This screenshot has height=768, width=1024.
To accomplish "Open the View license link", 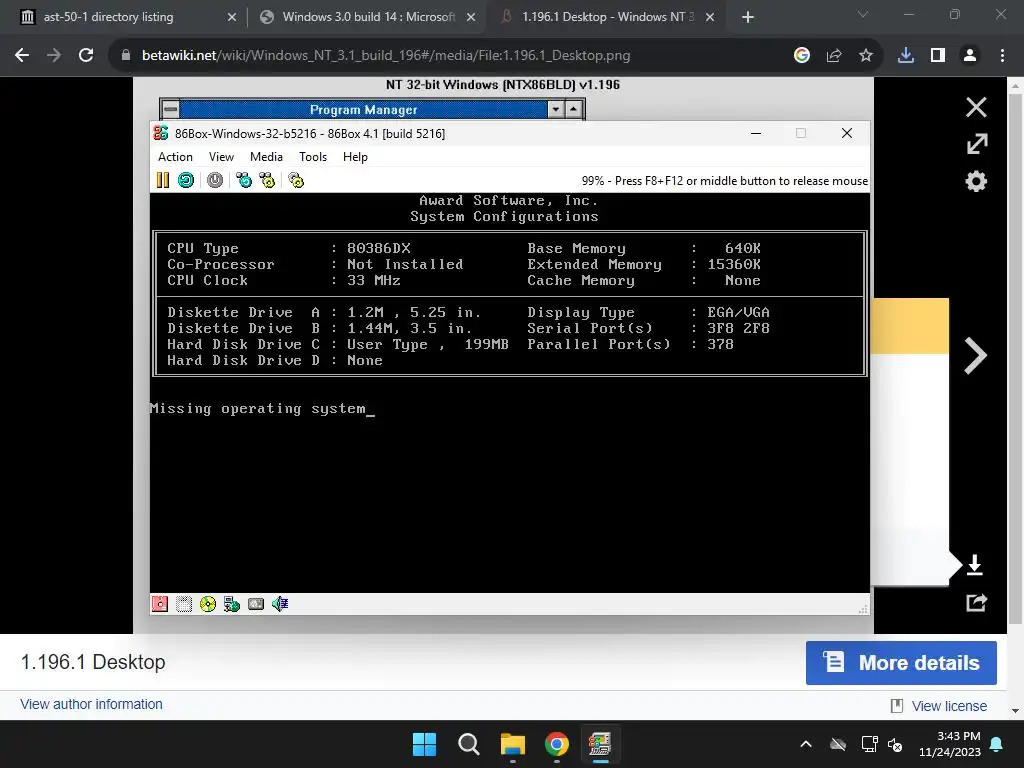I will pyautogui.click(x=949, y=706).
